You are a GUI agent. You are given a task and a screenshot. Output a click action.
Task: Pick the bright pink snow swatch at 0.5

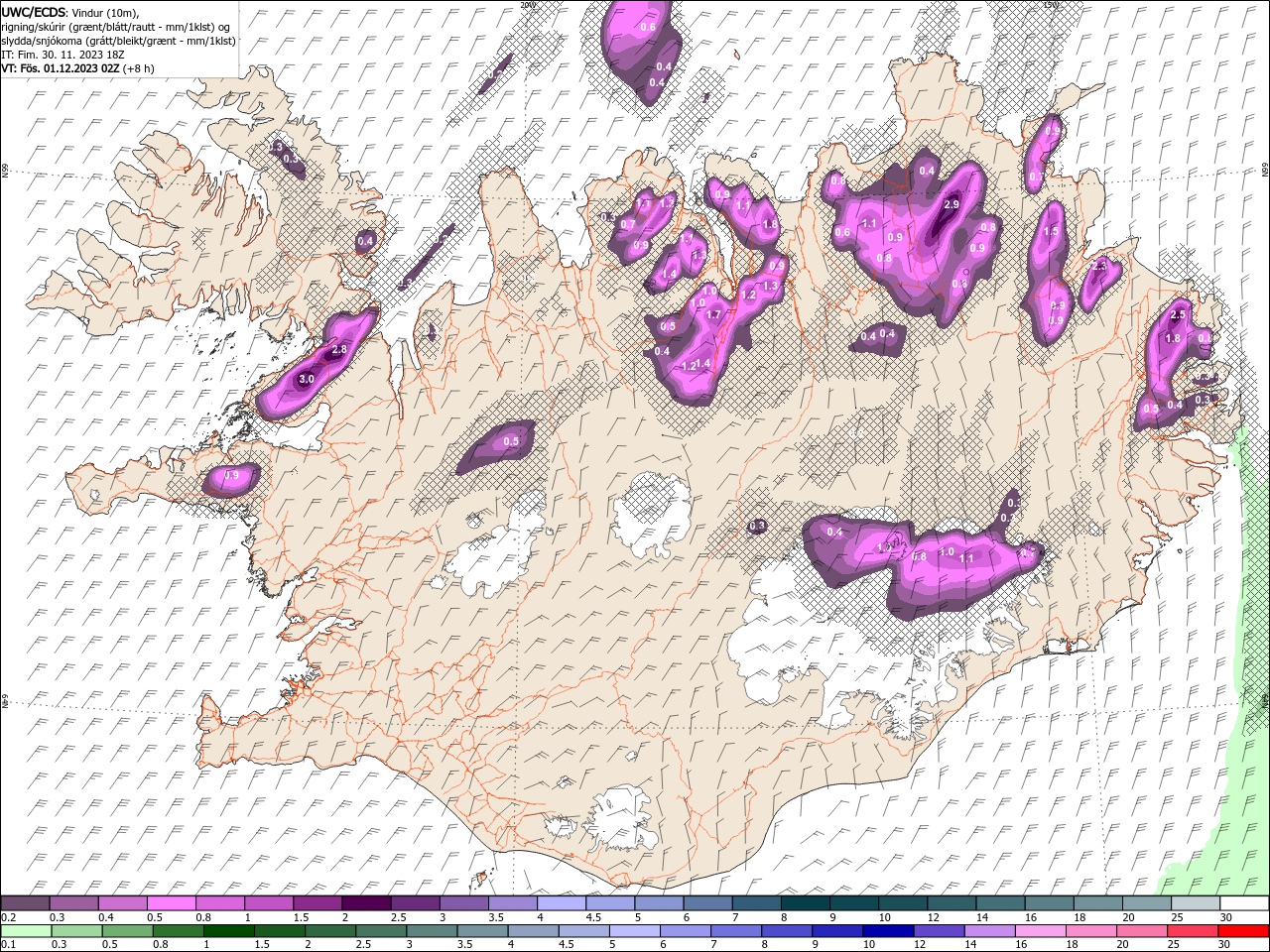(x=173, y=903)
